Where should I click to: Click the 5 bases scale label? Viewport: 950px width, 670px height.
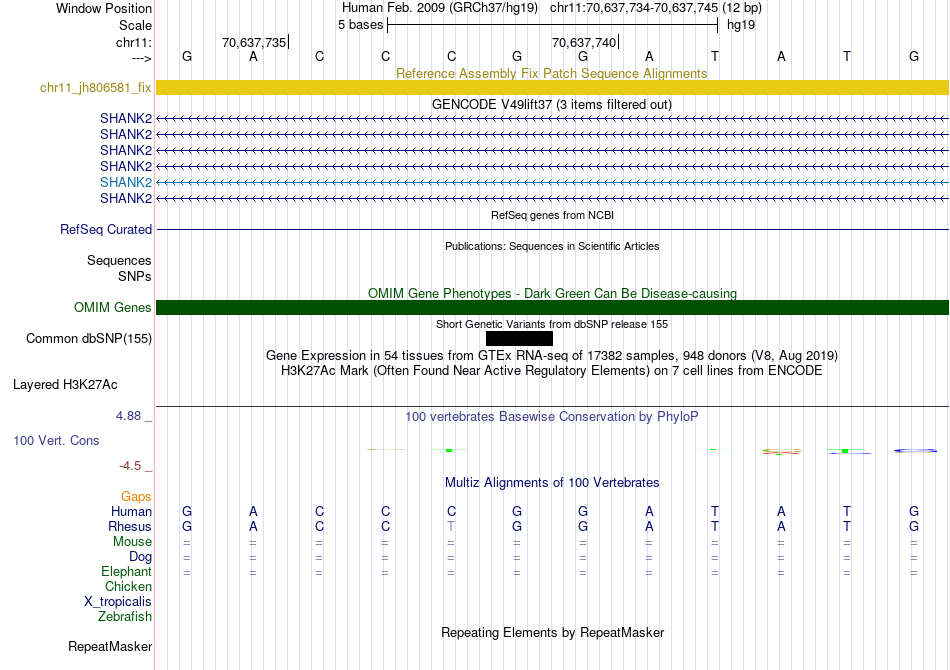[x=360, y=25]
